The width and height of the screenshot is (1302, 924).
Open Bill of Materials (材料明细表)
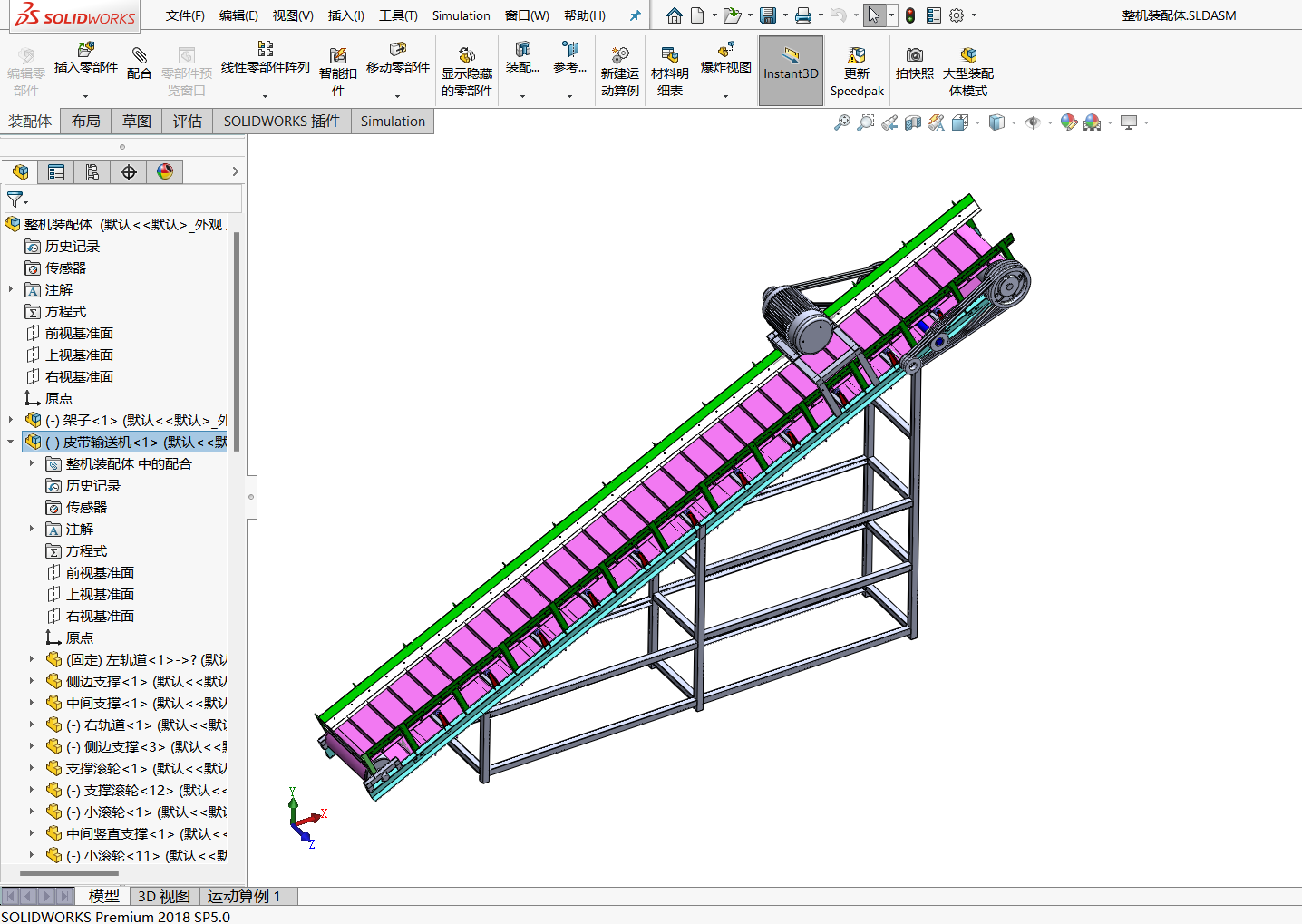(670, 71)
